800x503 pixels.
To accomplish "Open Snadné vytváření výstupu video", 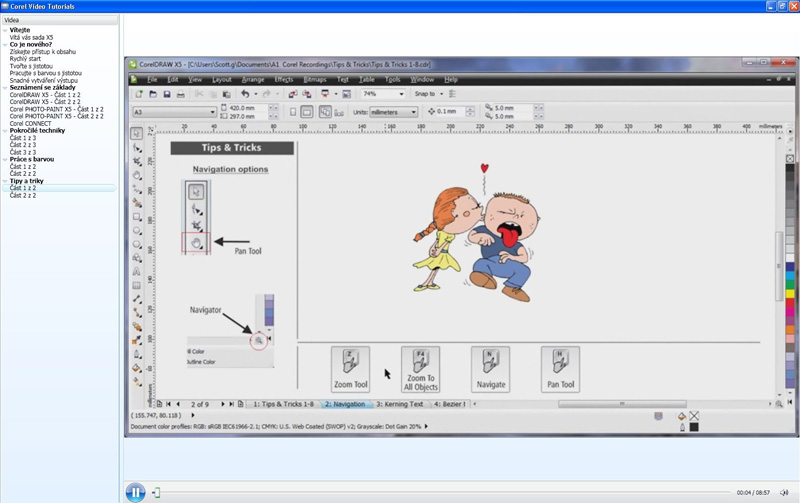I will (x=43, y=81).
